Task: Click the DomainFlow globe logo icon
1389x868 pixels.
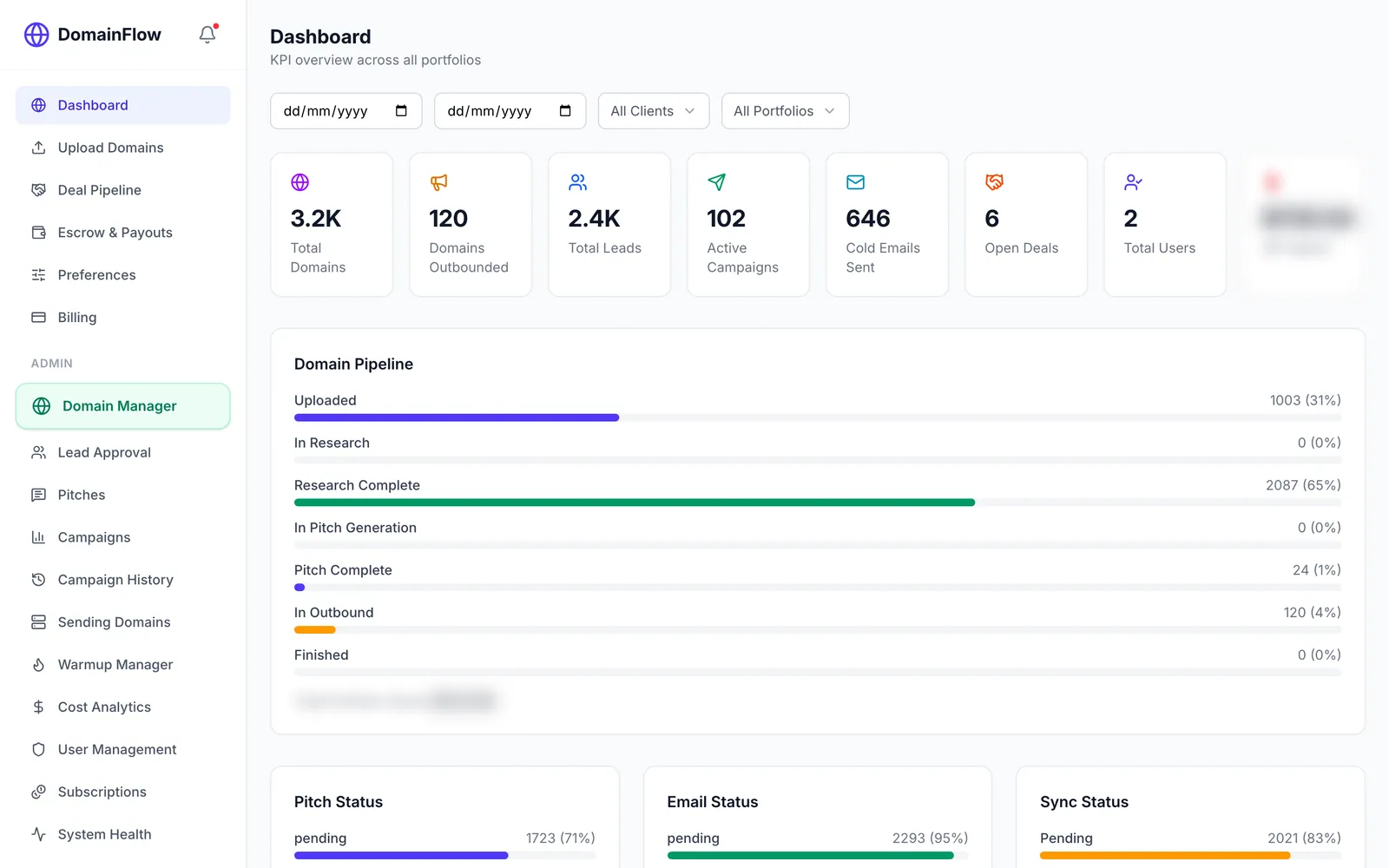Action: tap(36, 35)
